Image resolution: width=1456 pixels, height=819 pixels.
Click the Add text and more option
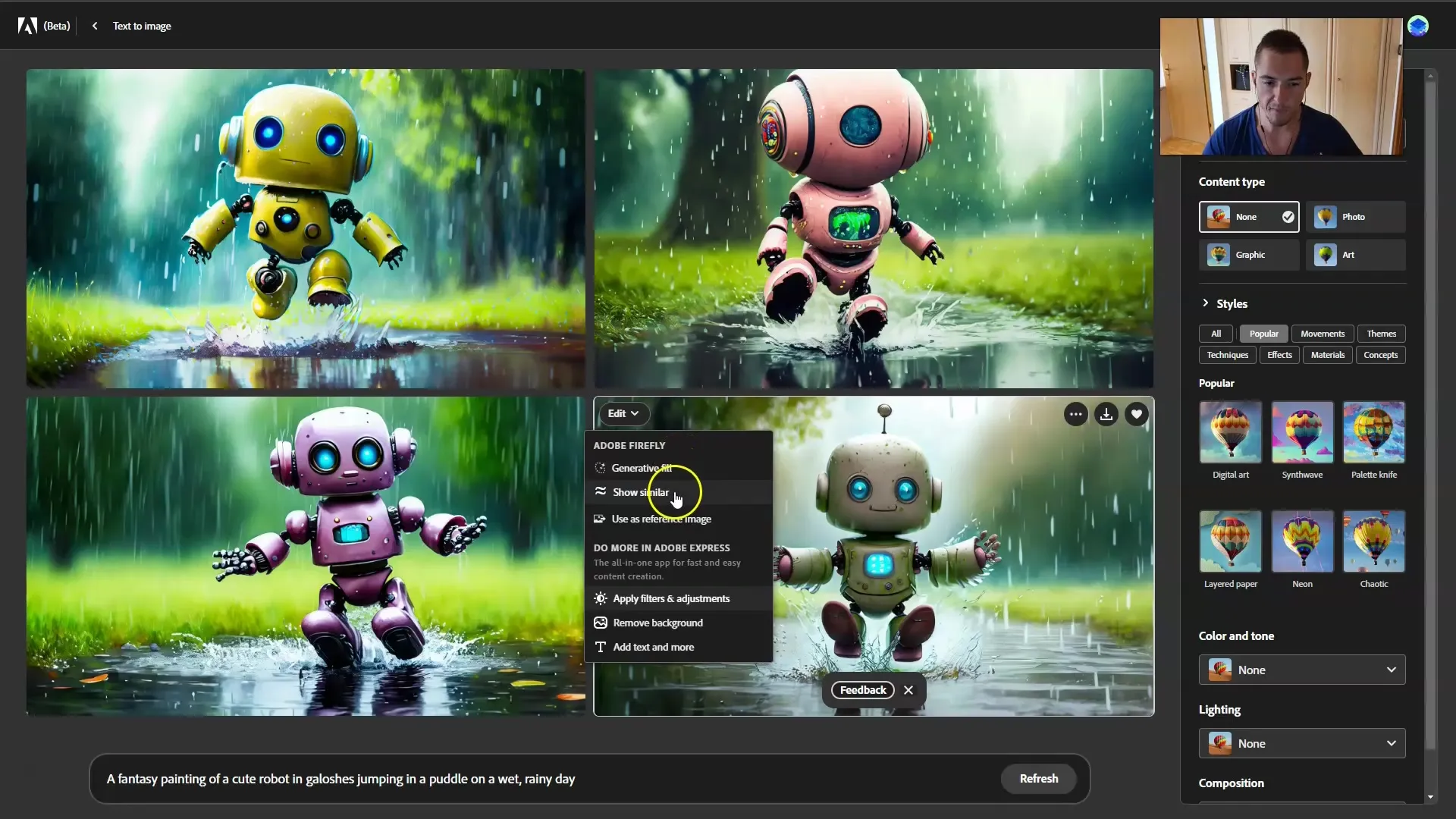click(653, 646)
